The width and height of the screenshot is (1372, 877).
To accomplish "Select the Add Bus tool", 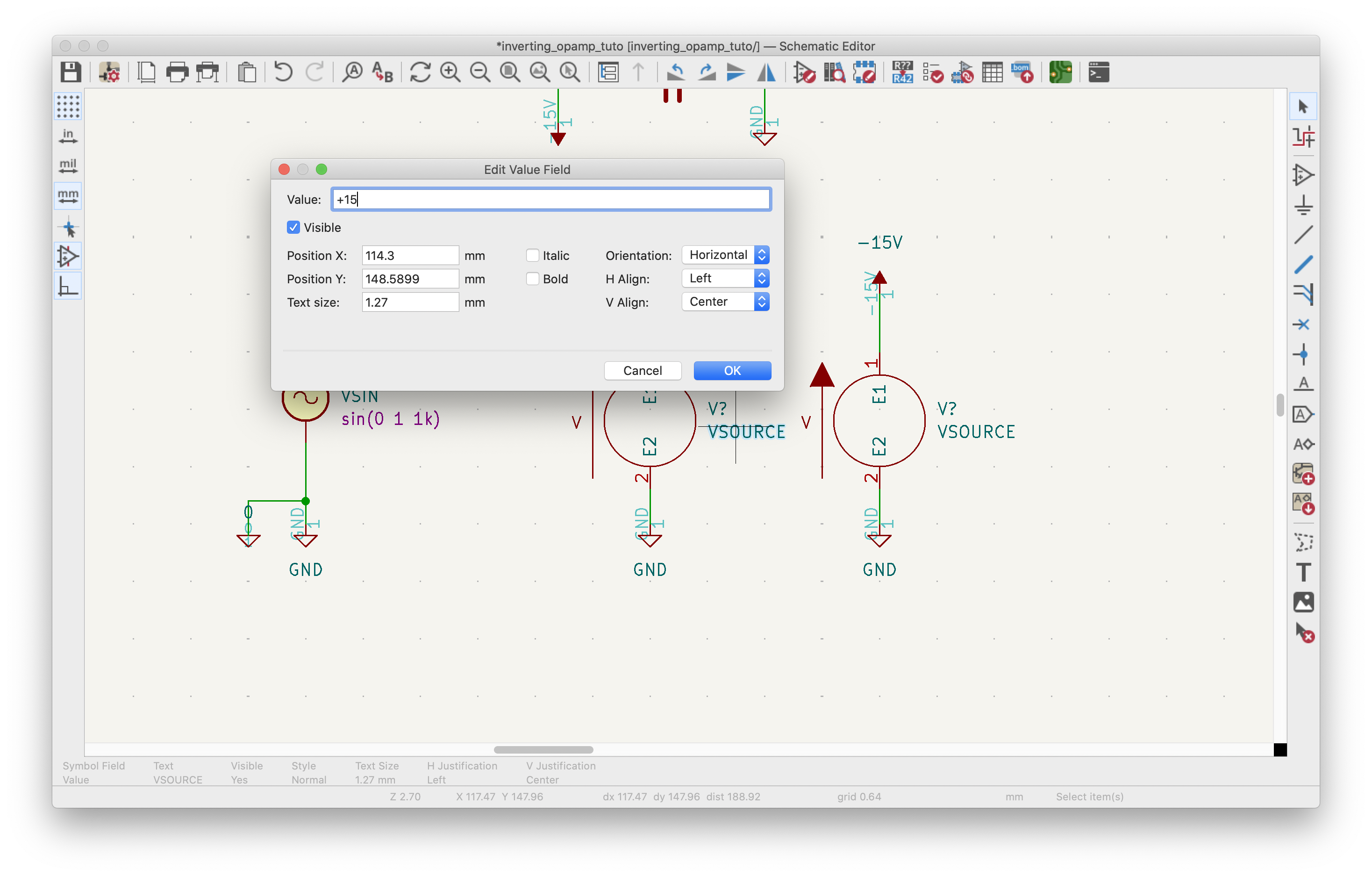I will [x=1303, y=265].
